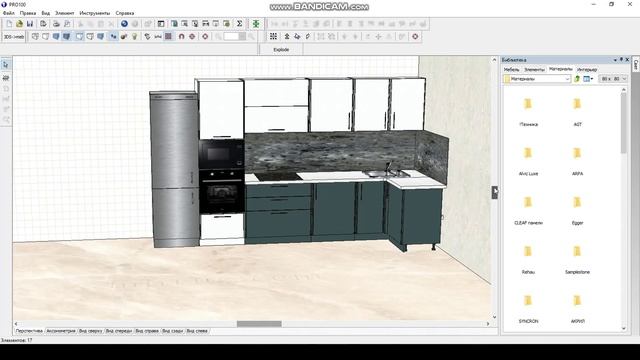Switch to the Вид справа view tab
The image size is (640, 360).
tap(147, 331)
